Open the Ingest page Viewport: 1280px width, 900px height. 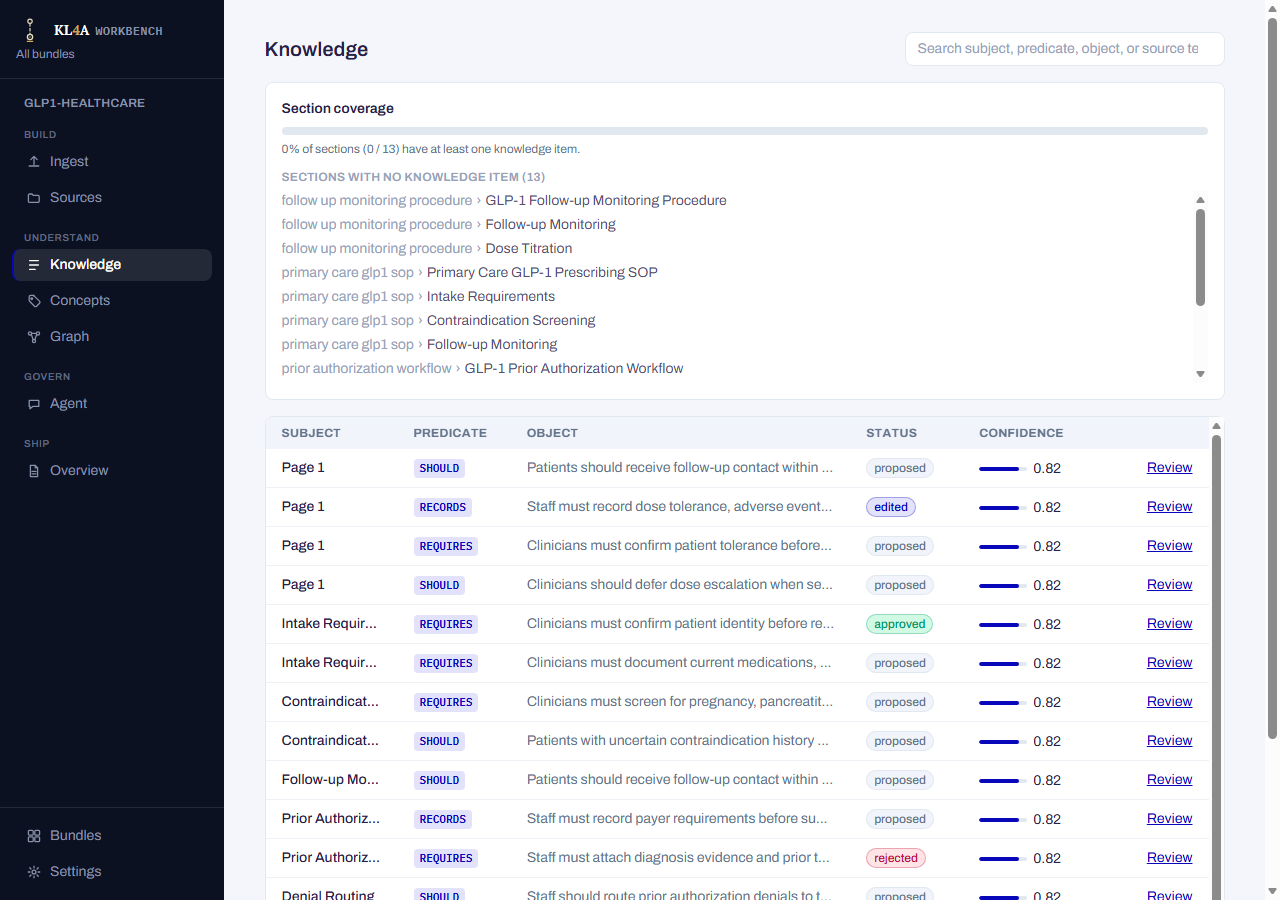[x=112, y=161]
